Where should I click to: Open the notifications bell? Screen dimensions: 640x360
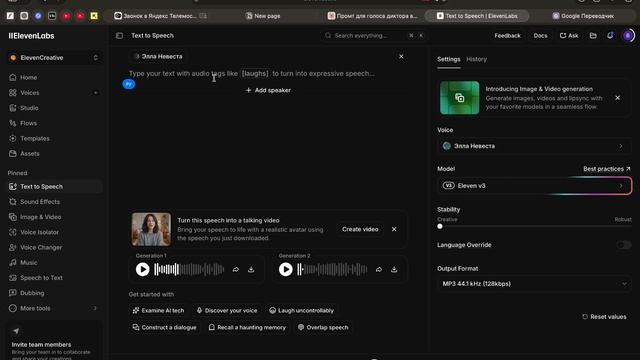[610, 36]
